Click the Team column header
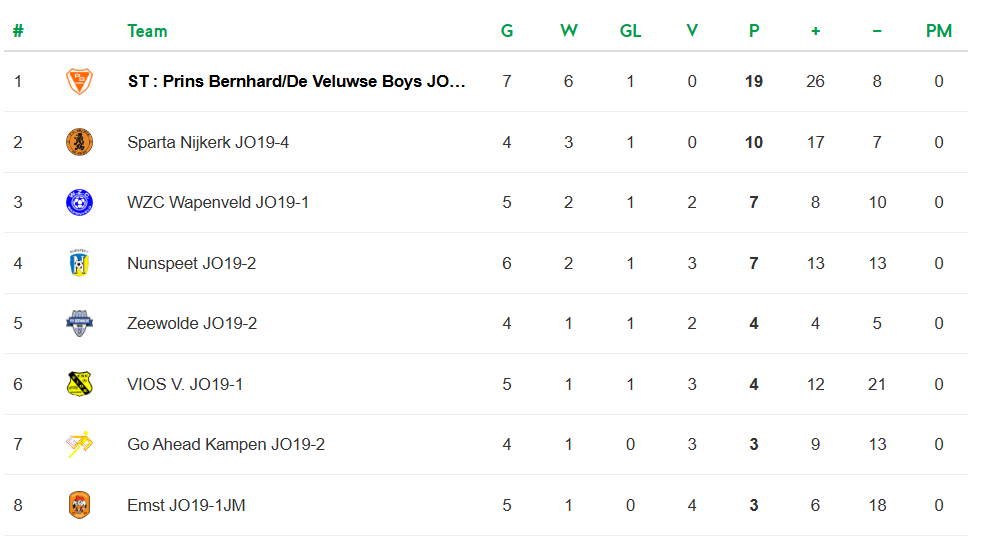This screenshot has width=1001, height=553. coord(147,31)
